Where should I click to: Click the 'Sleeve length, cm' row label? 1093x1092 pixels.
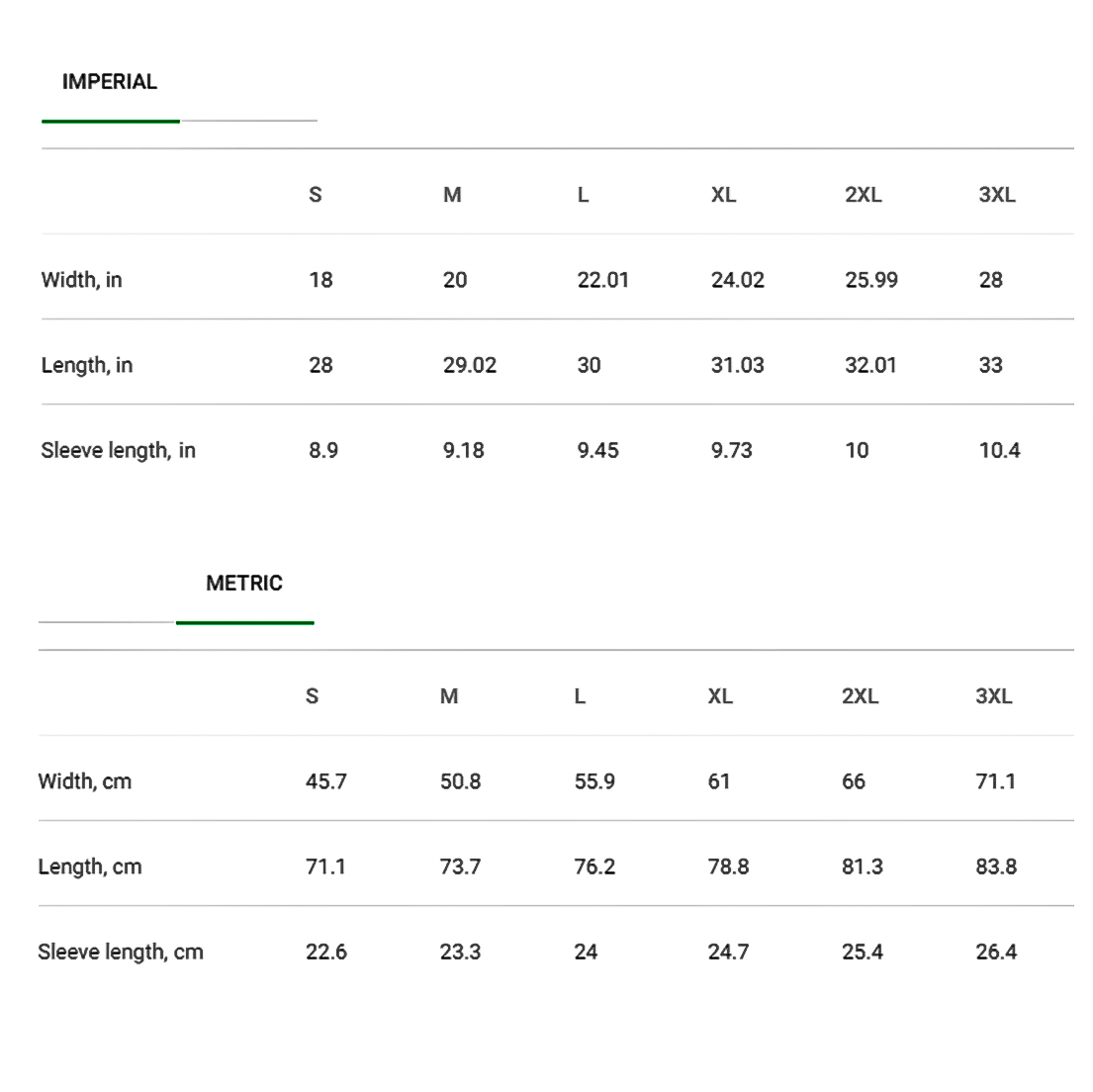[x=121, y=952]
